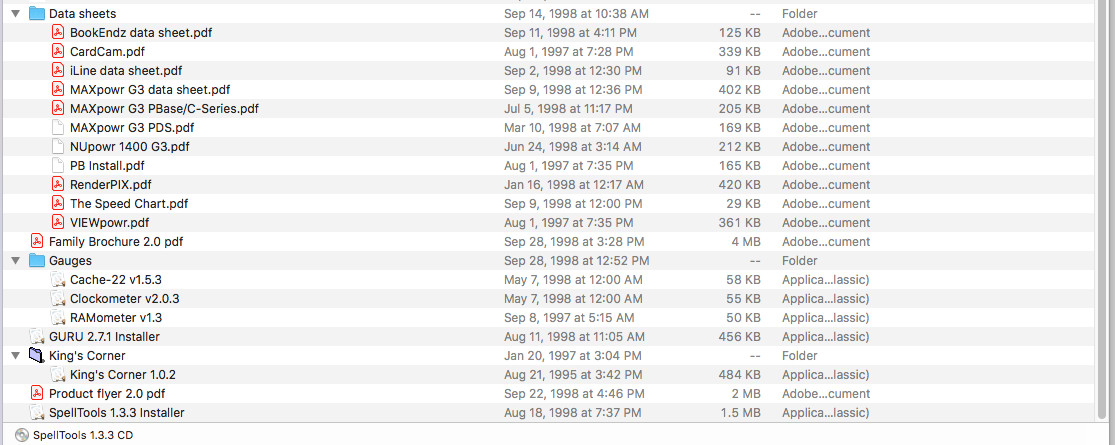Image resolution: width=1115 pixels, height=445 pixels.
Task: Click the Gauges blue folder icon
Action: point(37,260)
